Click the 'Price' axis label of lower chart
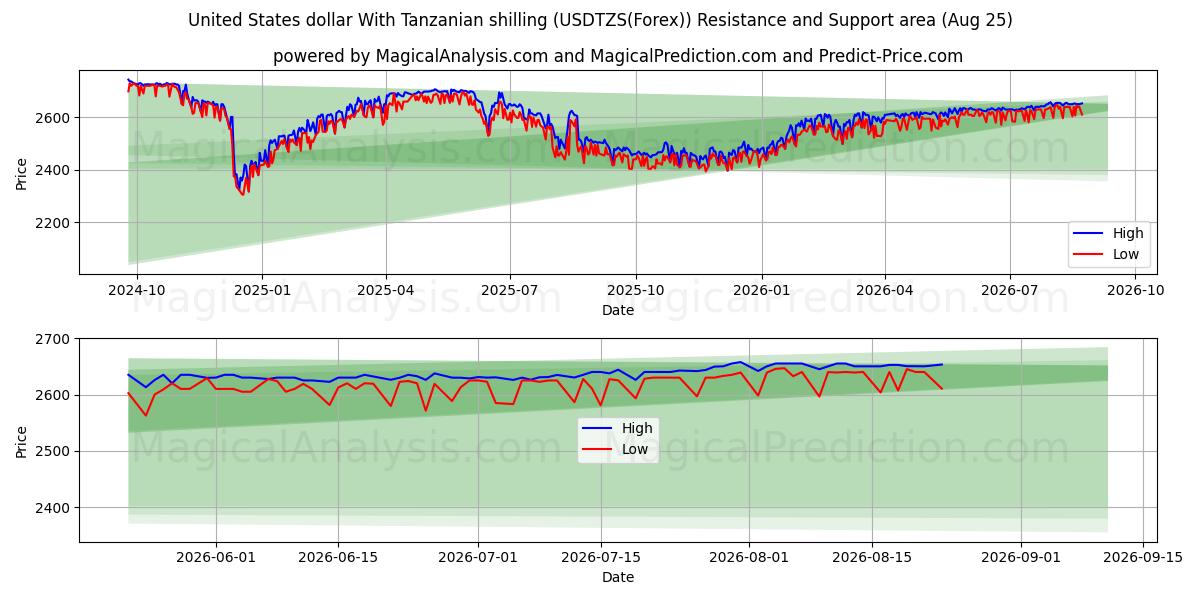This screenshot has height=600, width=1200. [x=22, y=440]
